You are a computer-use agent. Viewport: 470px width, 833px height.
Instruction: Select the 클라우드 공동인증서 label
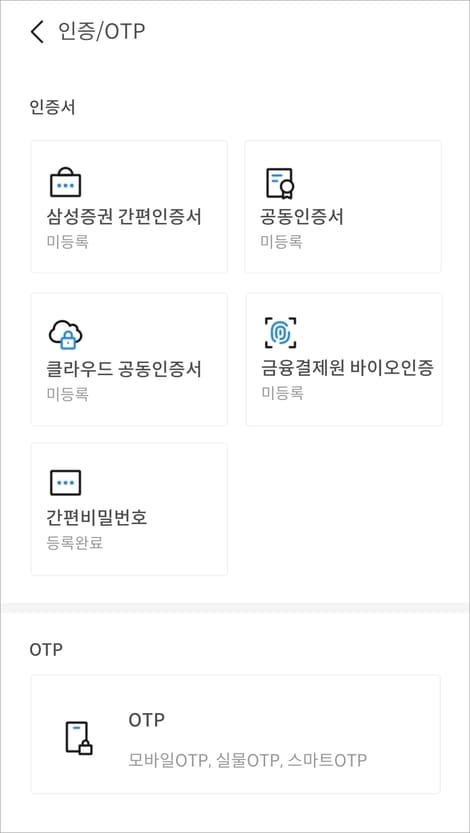tap(124, 369)
